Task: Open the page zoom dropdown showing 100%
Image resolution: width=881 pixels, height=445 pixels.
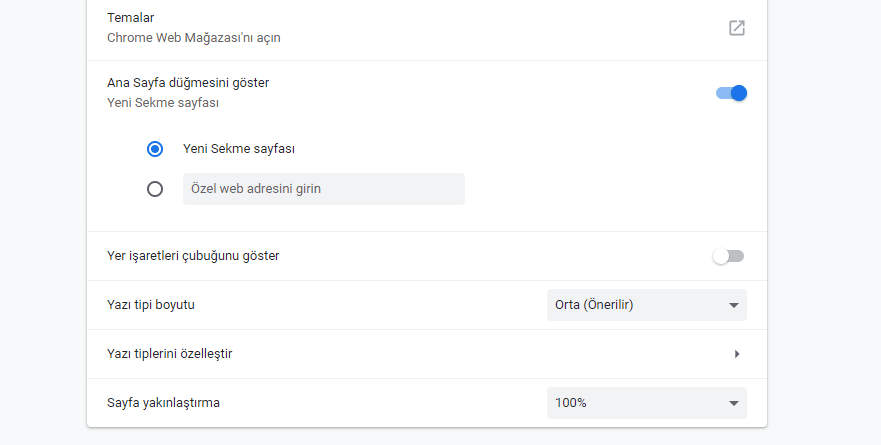Action: pyautogui.click(x=645, y=403)
